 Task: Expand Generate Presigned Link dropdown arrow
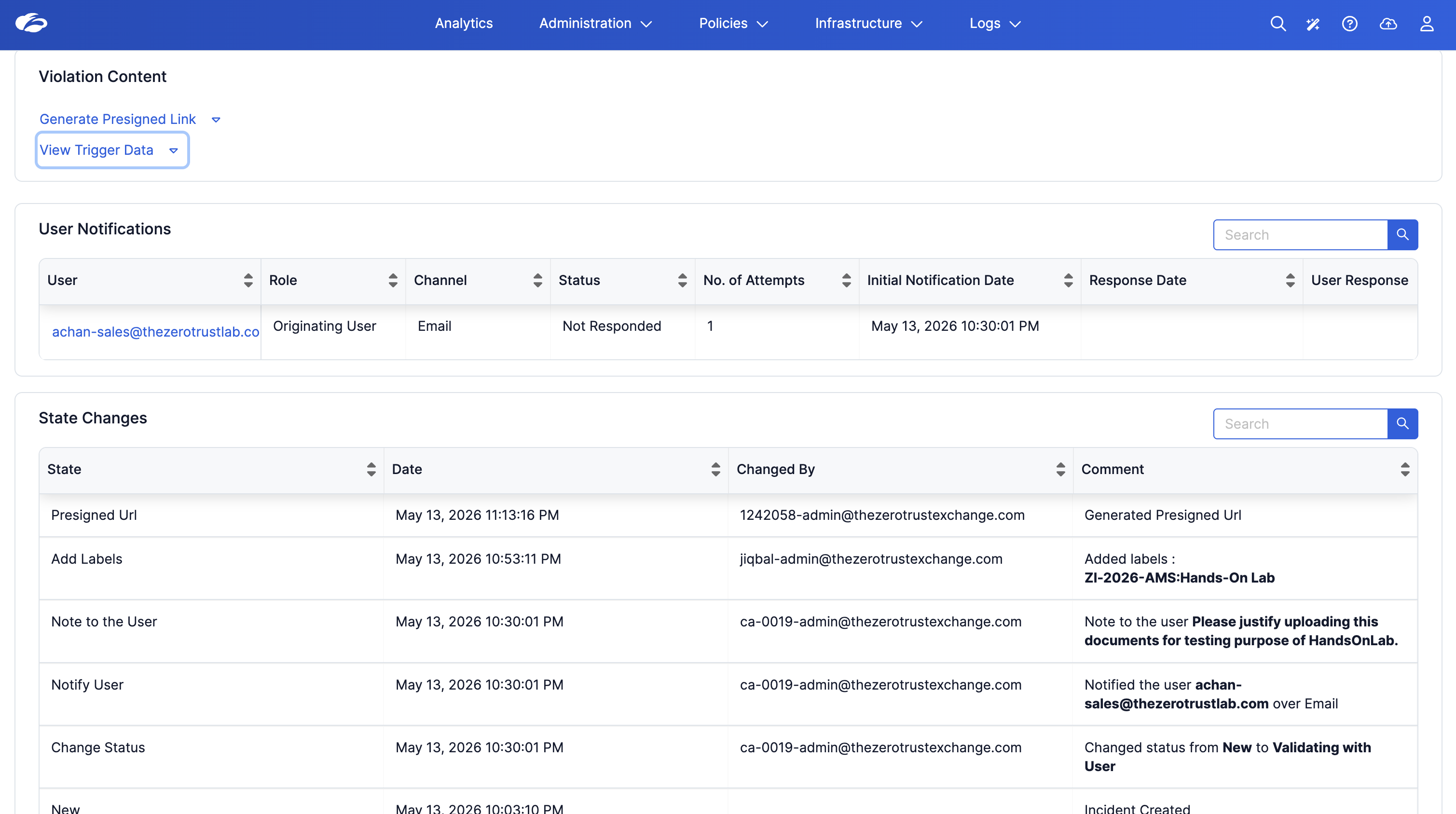tap(216, 120)
